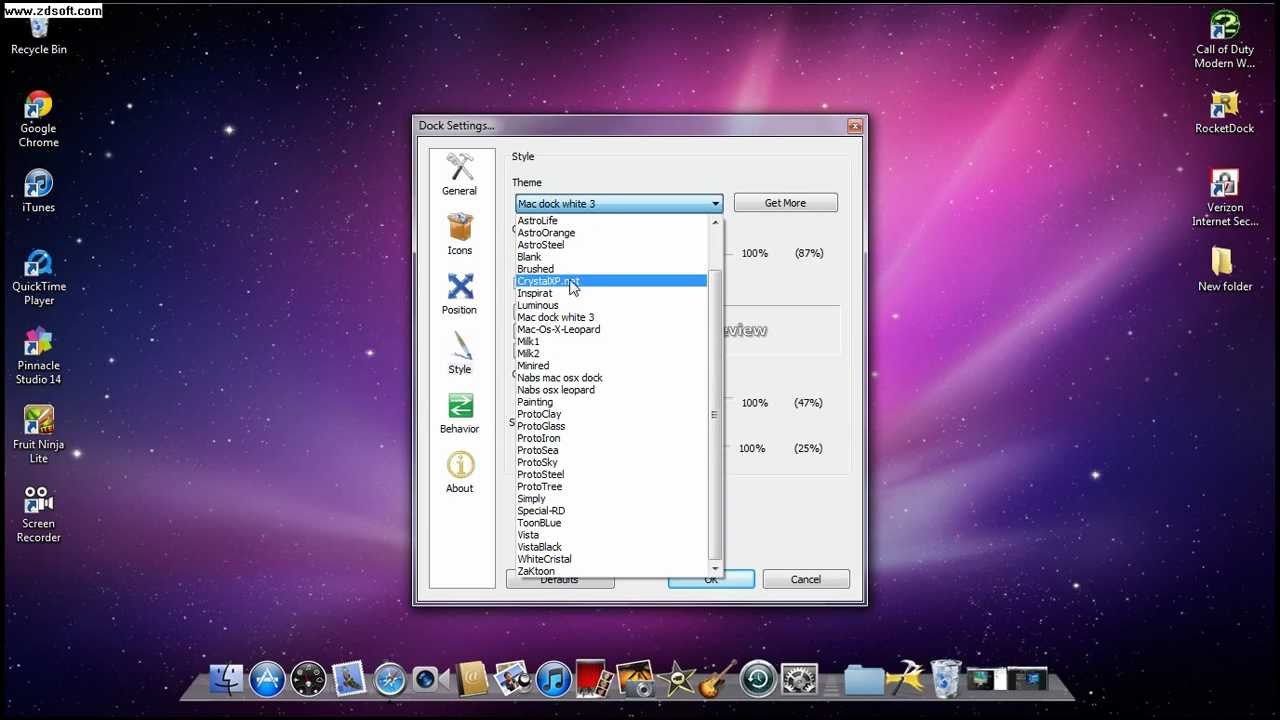Open Dashboard gauge icon in dock

(x=308, y=680)
